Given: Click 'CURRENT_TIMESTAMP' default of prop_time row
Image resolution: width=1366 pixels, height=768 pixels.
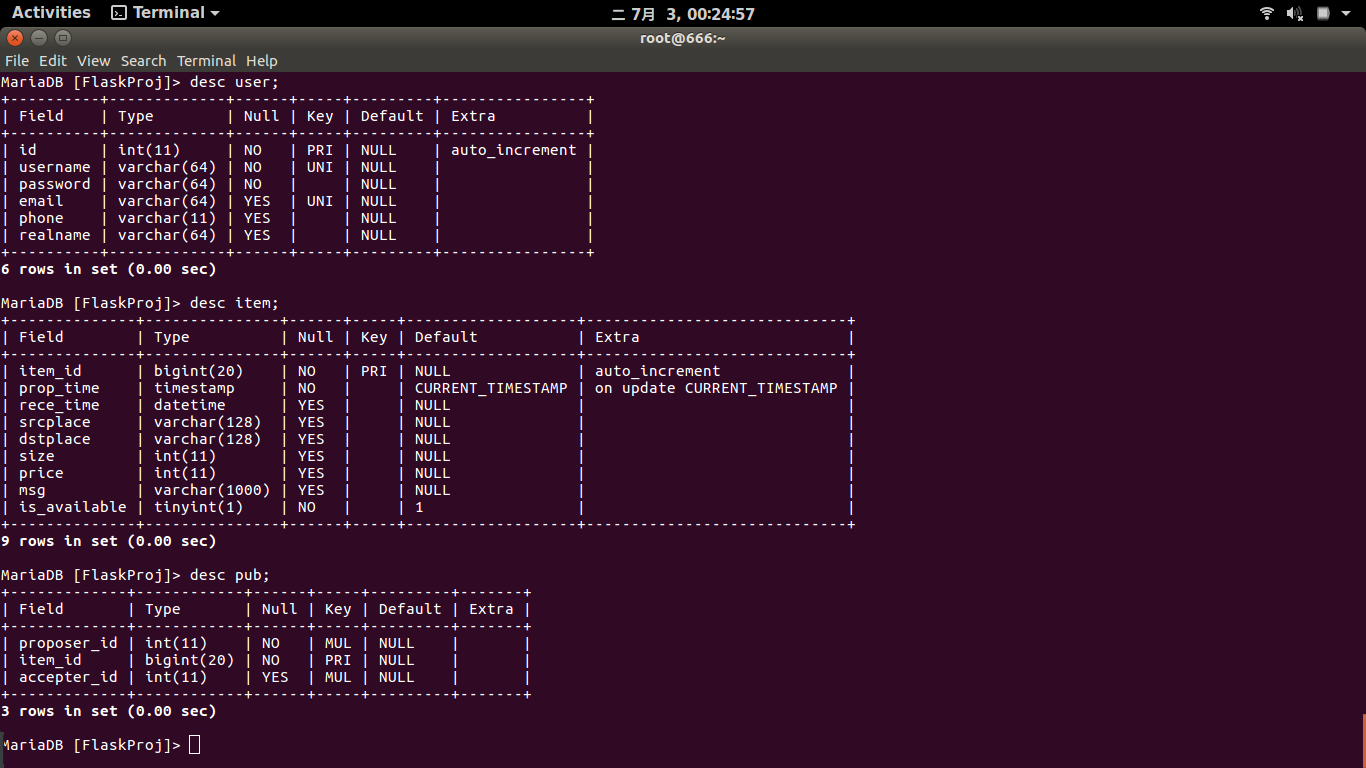Looking at the screenshot, I should pos(491,388).
